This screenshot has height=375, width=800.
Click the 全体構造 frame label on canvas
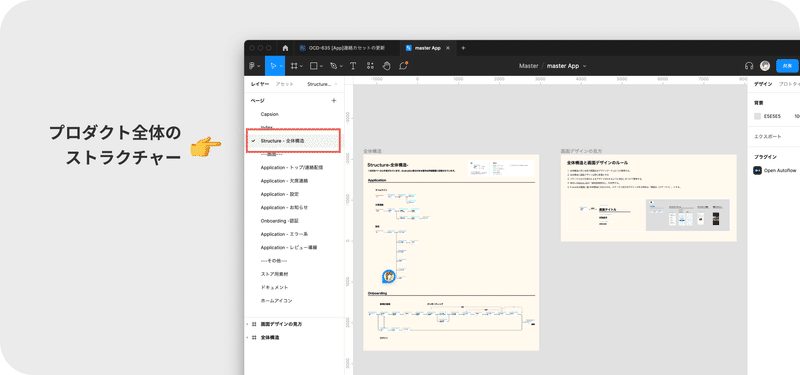pos(372,152)
